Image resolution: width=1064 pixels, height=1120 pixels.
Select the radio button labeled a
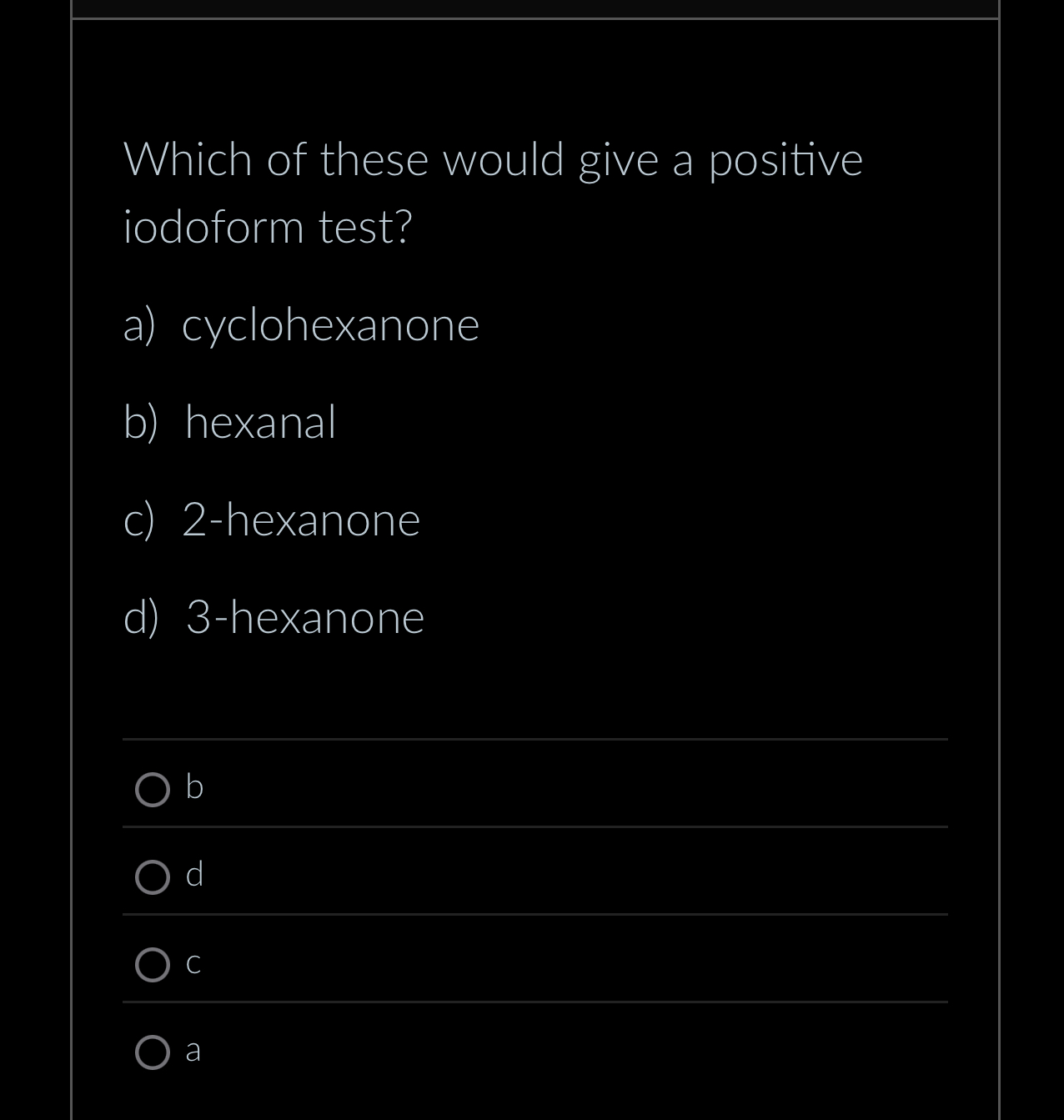[x=153, y=1052]
